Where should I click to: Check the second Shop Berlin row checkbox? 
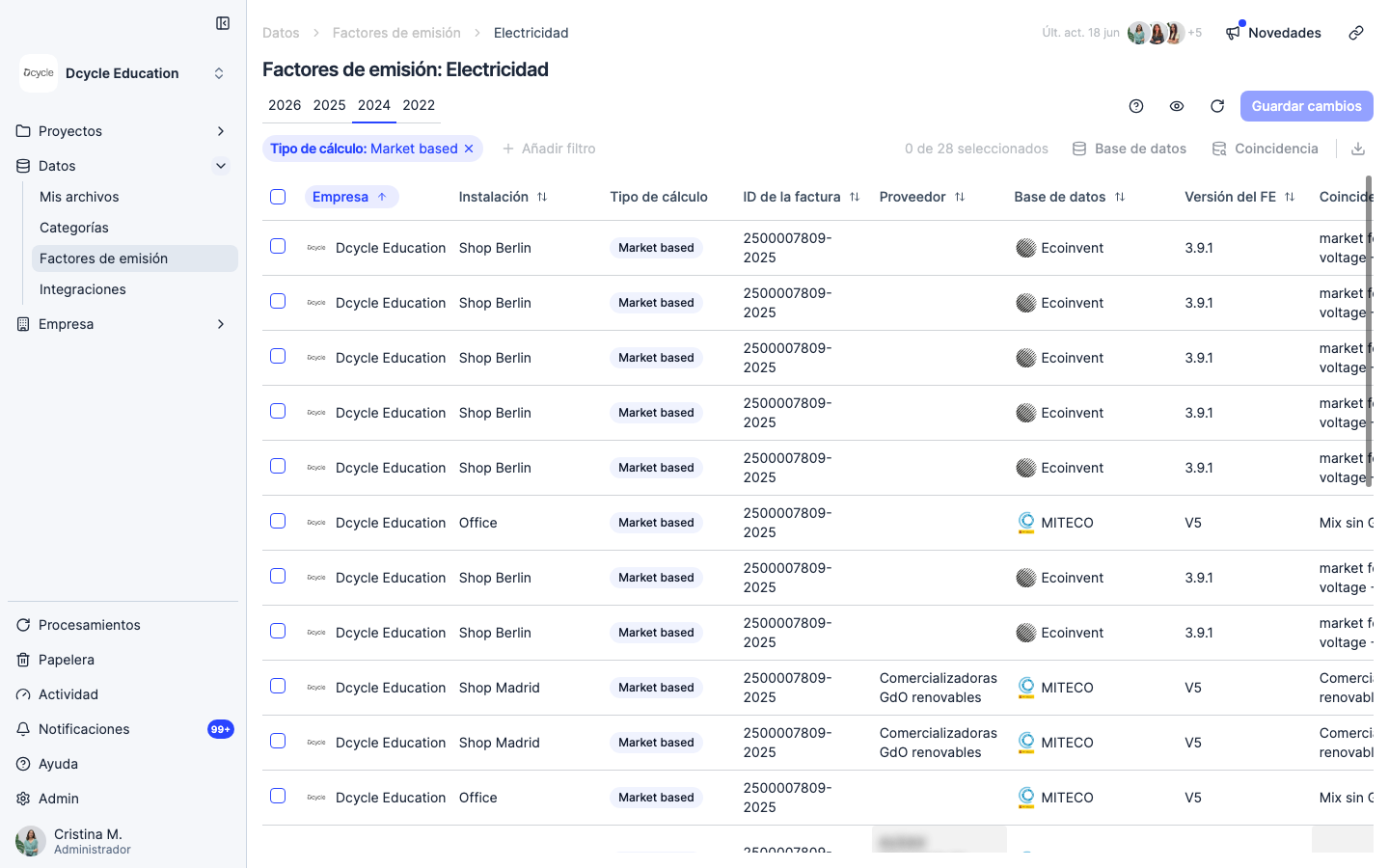pos(278,301)
